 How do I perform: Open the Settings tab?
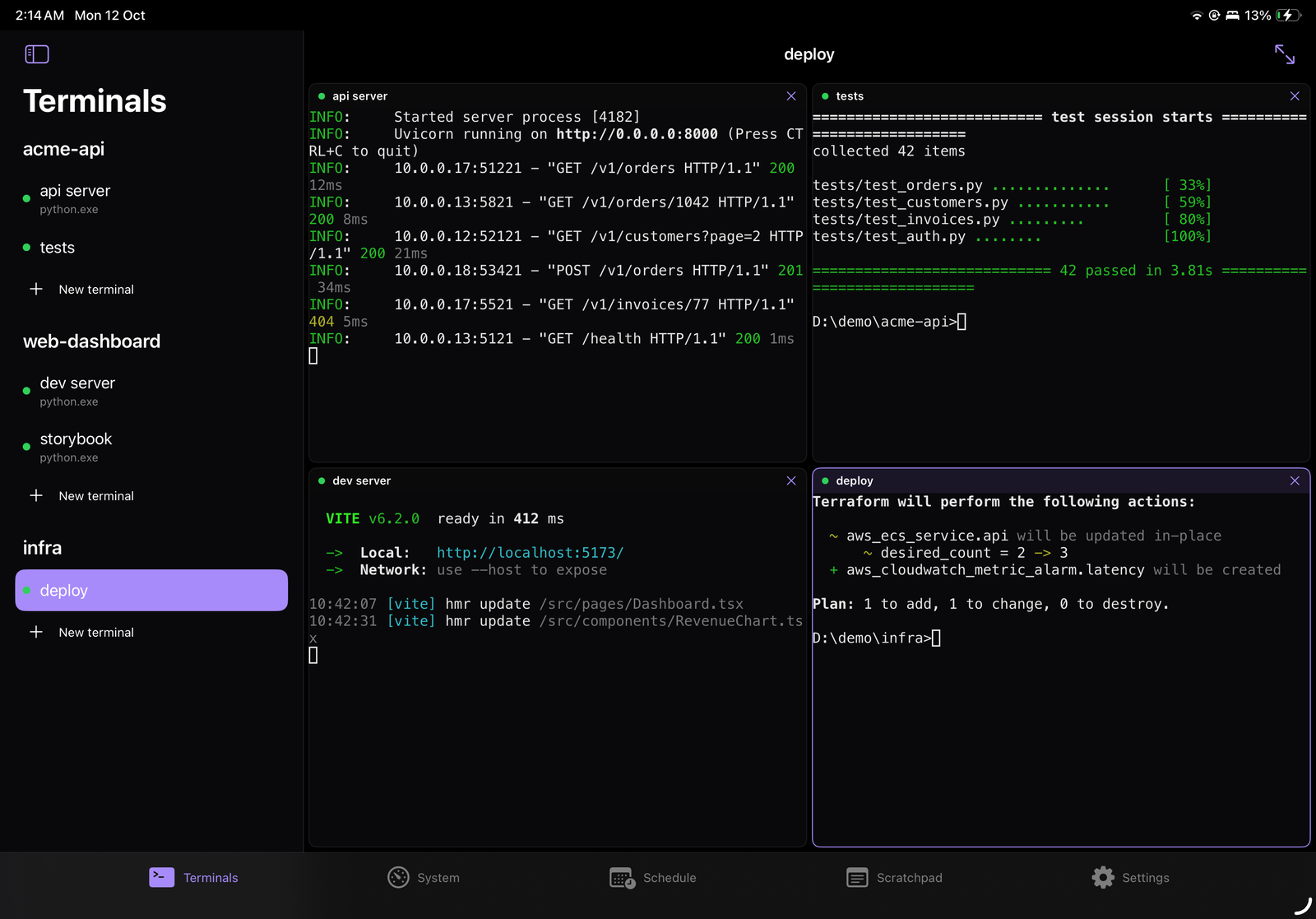pyautogui.click(x=1130, y=878)
